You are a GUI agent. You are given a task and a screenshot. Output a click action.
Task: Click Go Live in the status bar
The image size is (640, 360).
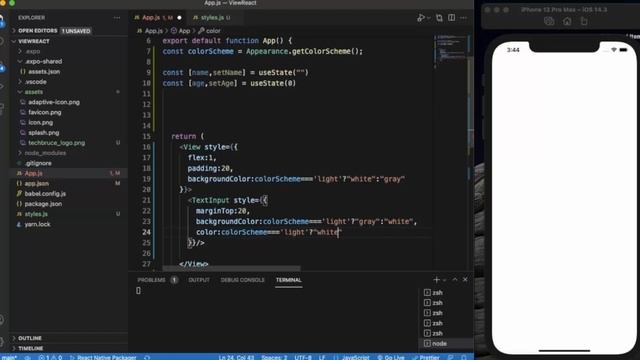[x=391, y=357]
